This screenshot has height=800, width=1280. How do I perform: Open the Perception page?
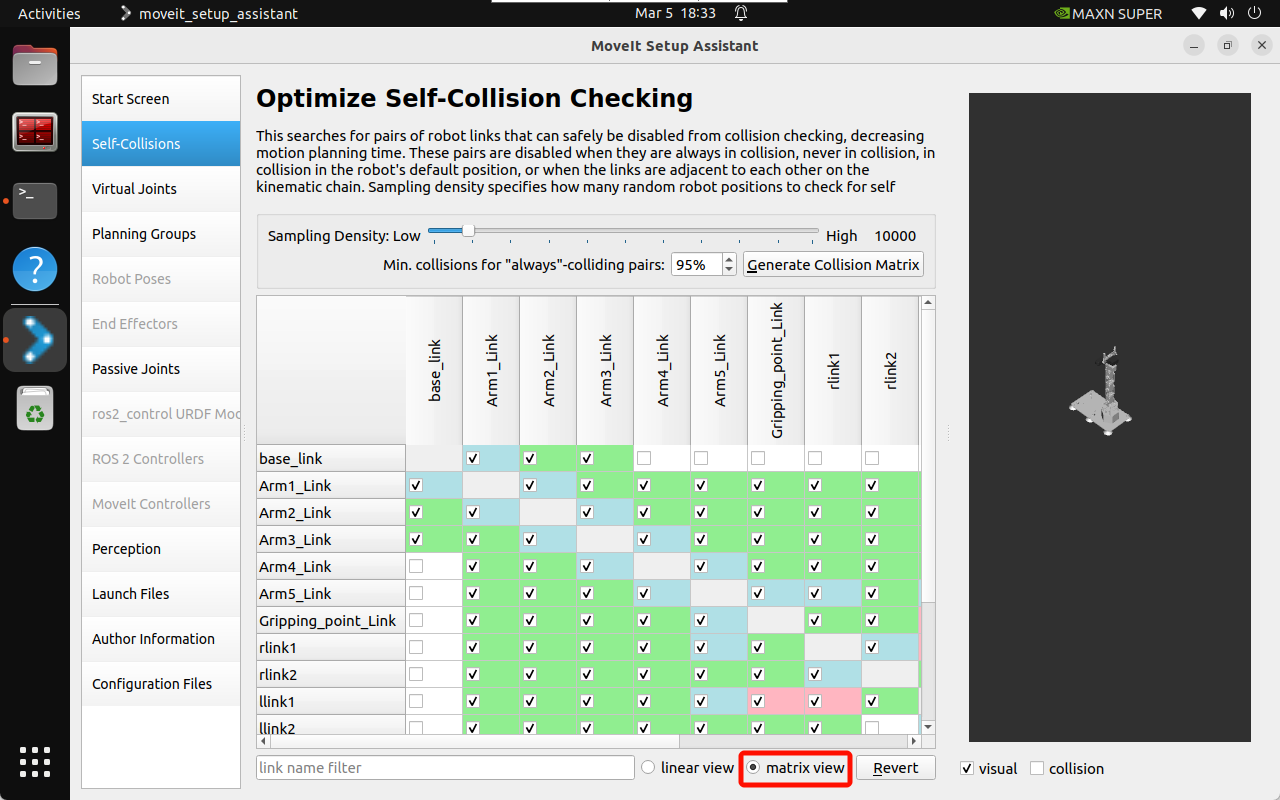pyautogui.click(x=161, y=549)
